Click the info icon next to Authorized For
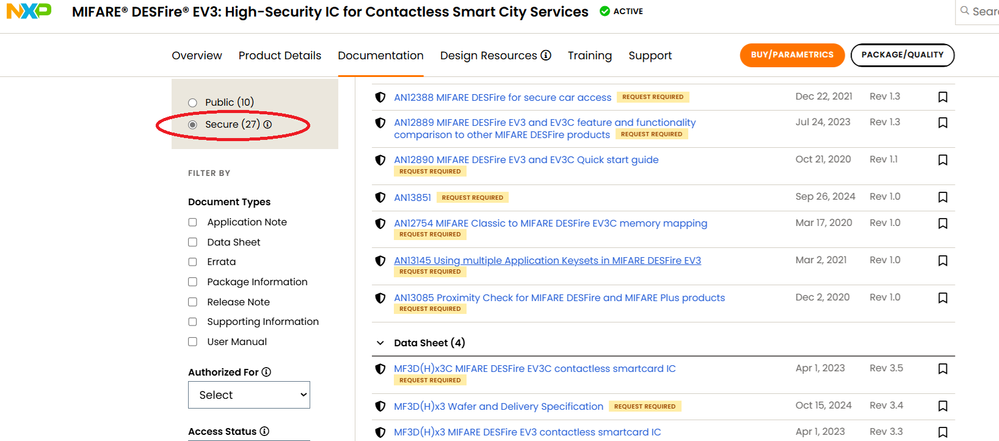This screenshot has height=441, width=999. [x=266, y=373]
